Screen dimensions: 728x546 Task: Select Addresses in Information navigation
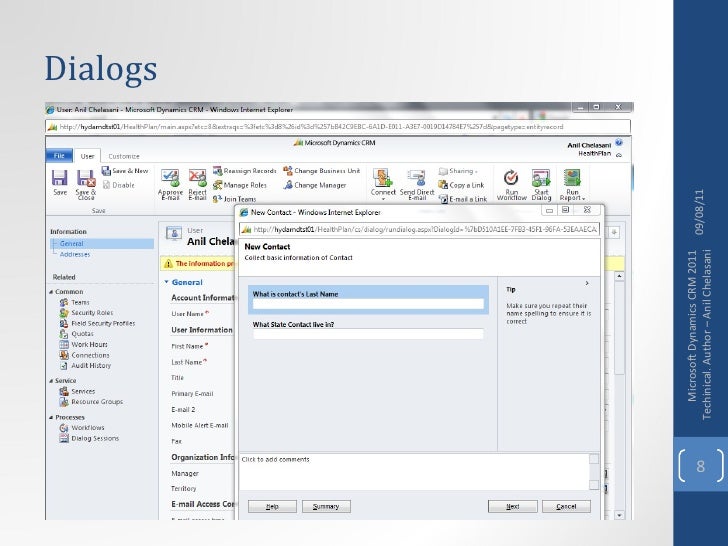tap(74, 254)
